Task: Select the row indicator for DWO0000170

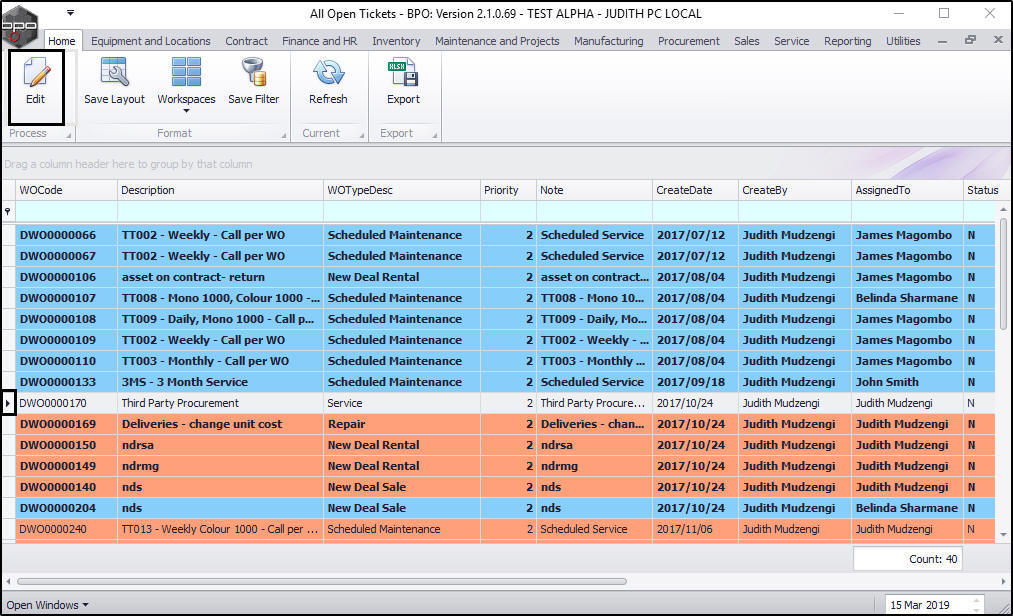Action: pos(8,403)
